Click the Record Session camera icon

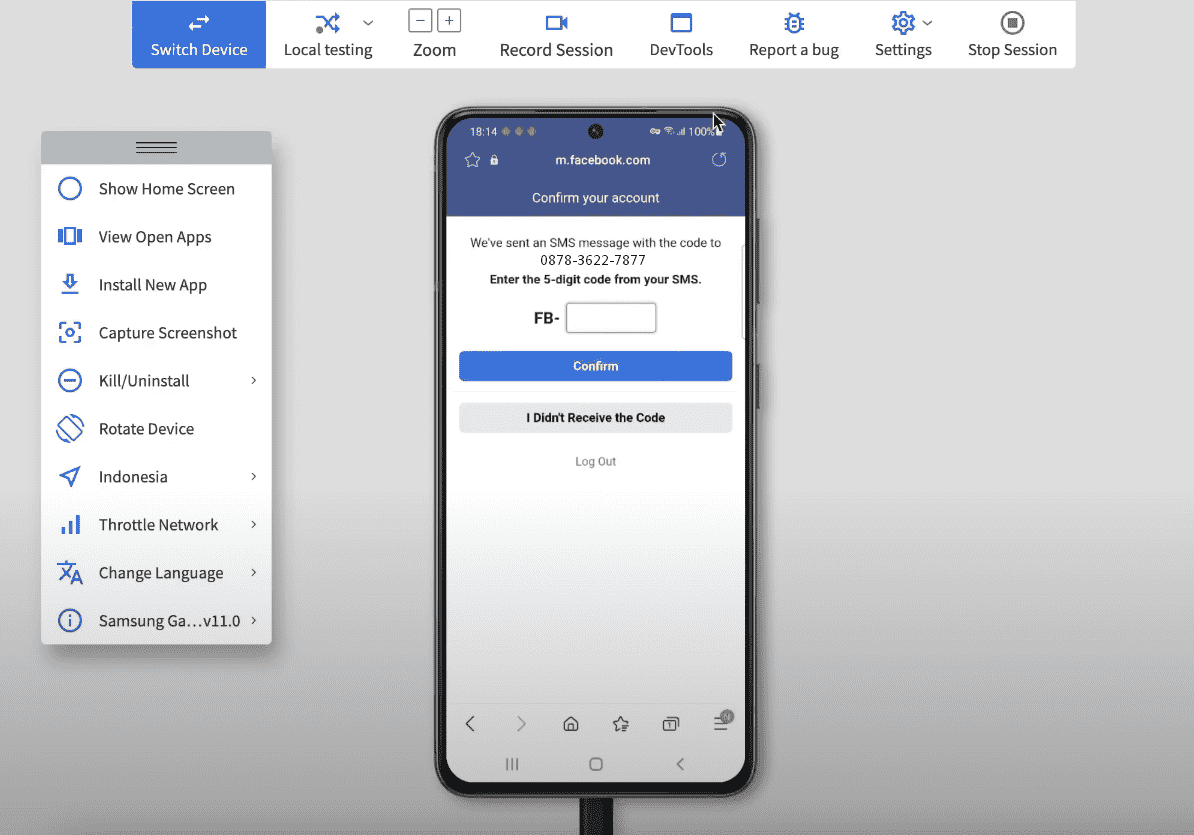pos(556,23)
